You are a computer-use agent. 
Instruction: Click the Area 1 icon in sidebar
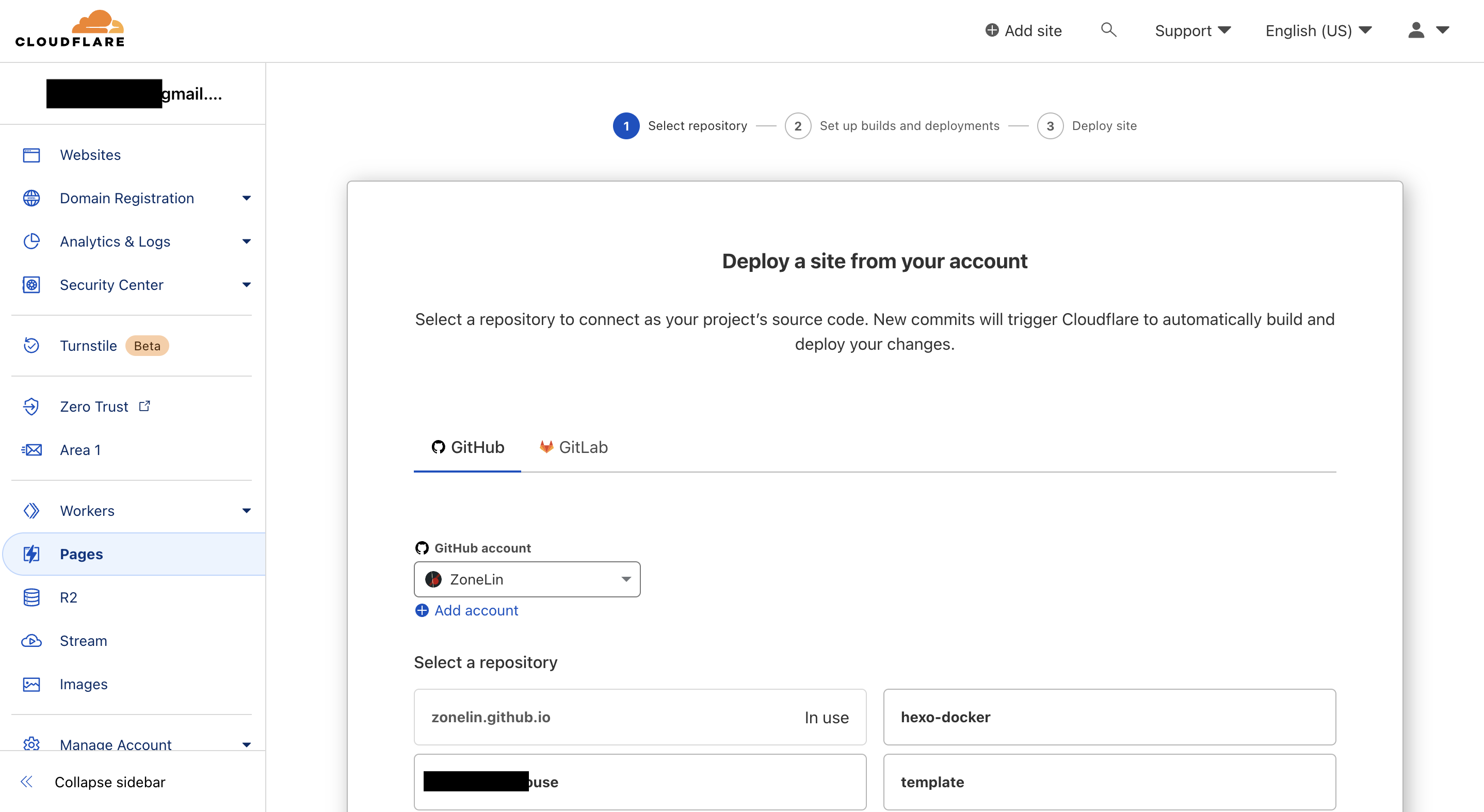pyautogui.click(x=32, y=449)
